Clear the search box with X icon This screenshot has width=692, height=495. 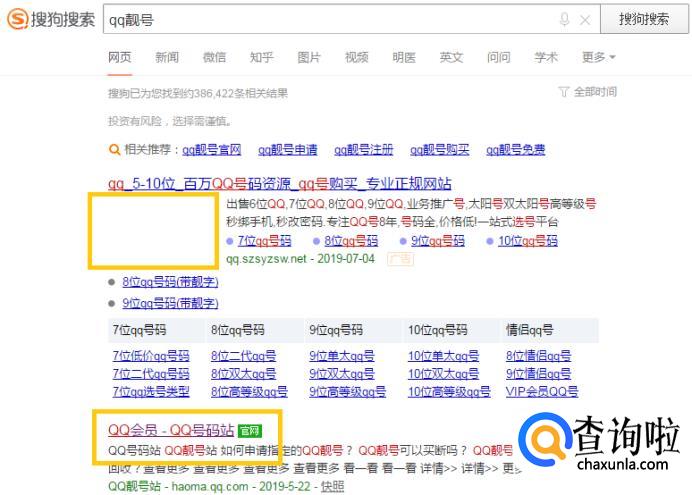click(585, 20)
